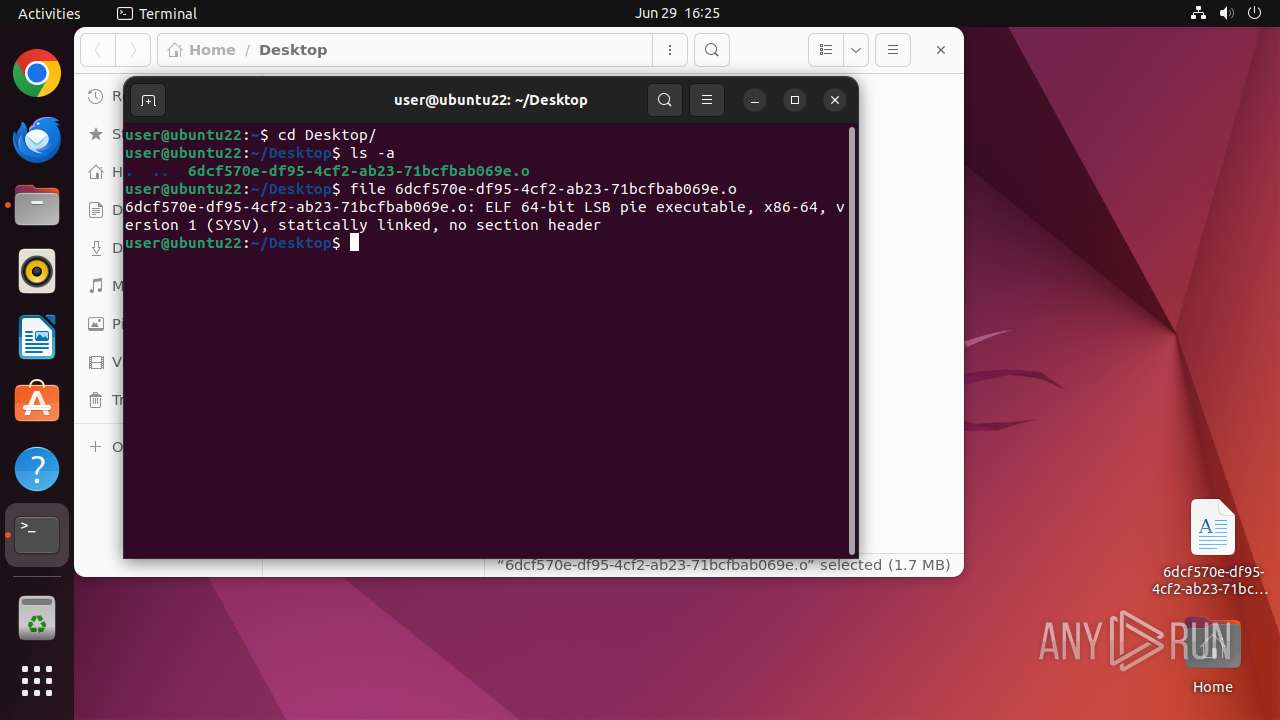Open Trash from dock
Viewport: 1280px width, 720px height.
[37, 618]
